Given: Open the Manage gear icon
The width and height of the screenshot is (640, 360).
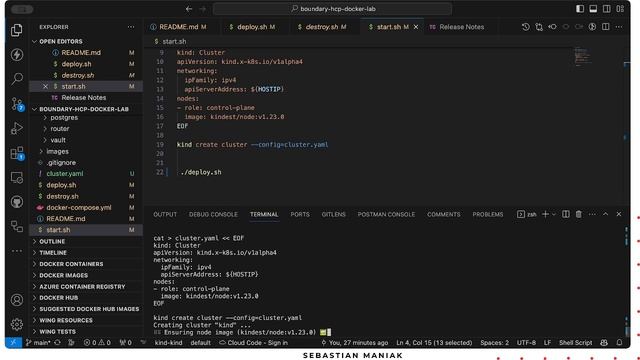Looking at the screenshot, I should (17, 324).
